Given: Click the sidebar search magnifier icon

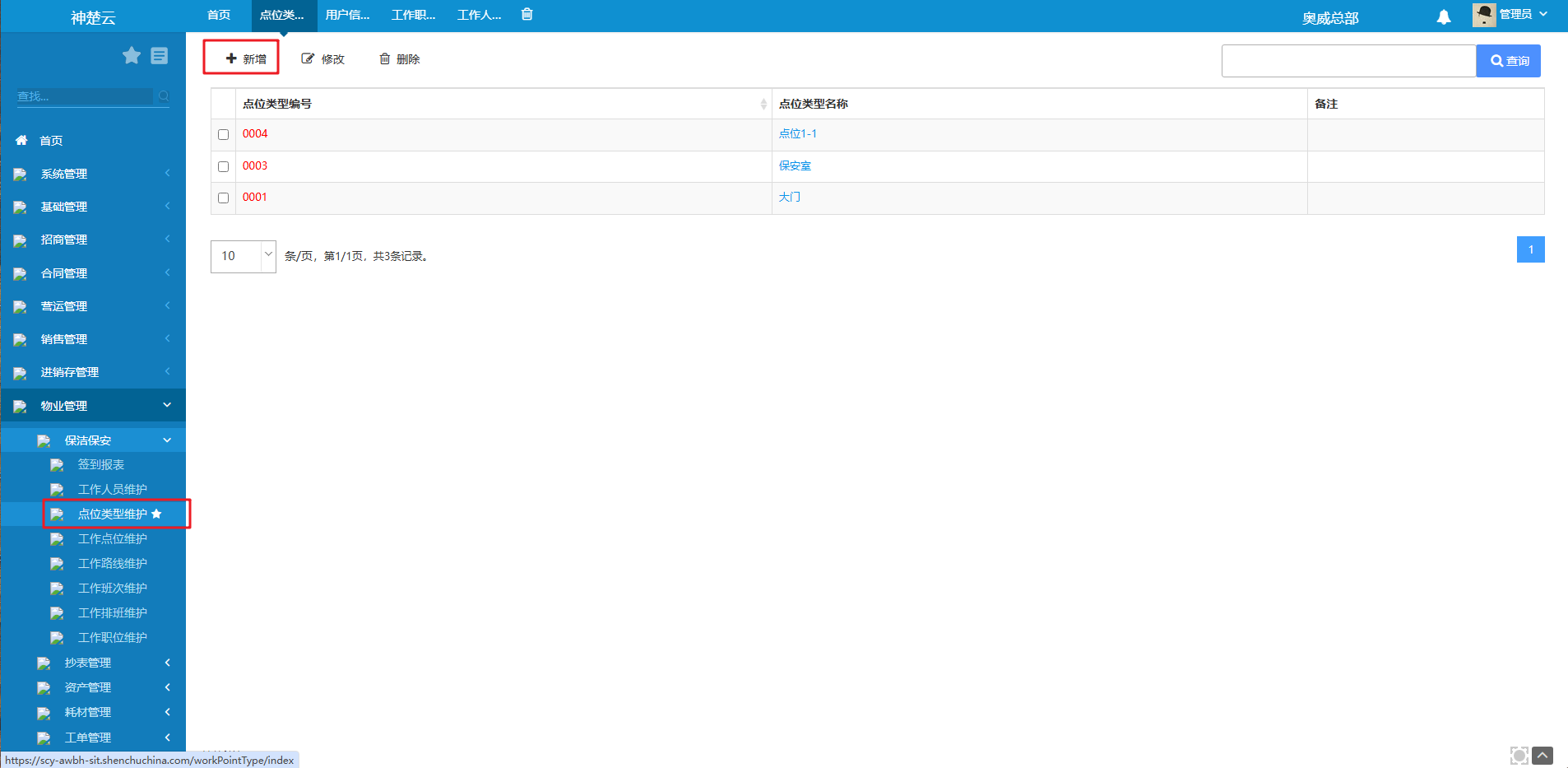Looking at the screenshot, I should [x=164, y=96].
